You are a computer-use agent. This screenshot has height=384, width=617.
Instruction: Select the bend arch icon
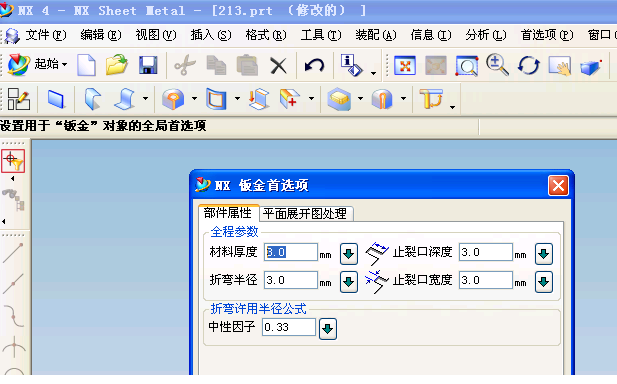tap(382, 99)
